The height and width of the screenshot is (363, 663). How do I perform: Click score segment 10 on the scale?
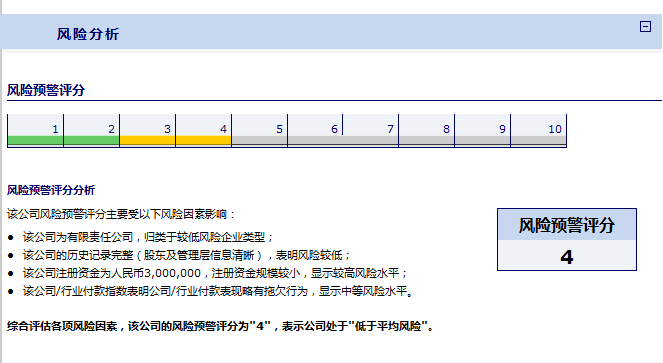pyautogui.click(x=539, y=130)
